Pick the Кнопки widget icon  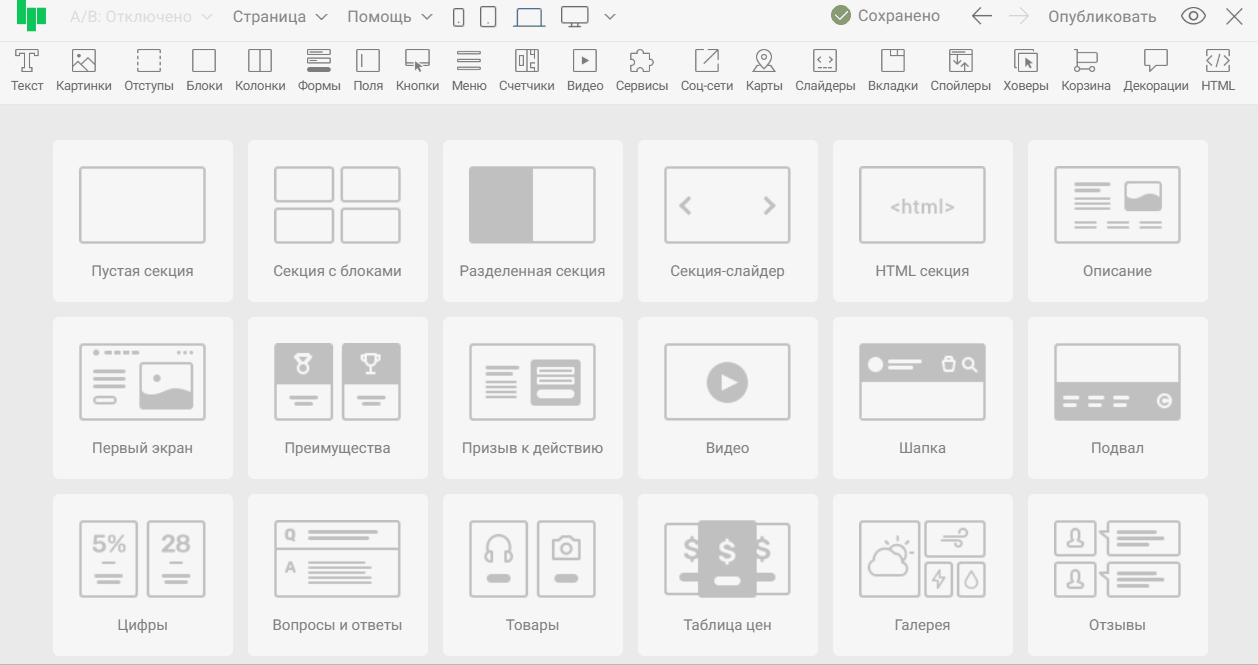[417, 70]
